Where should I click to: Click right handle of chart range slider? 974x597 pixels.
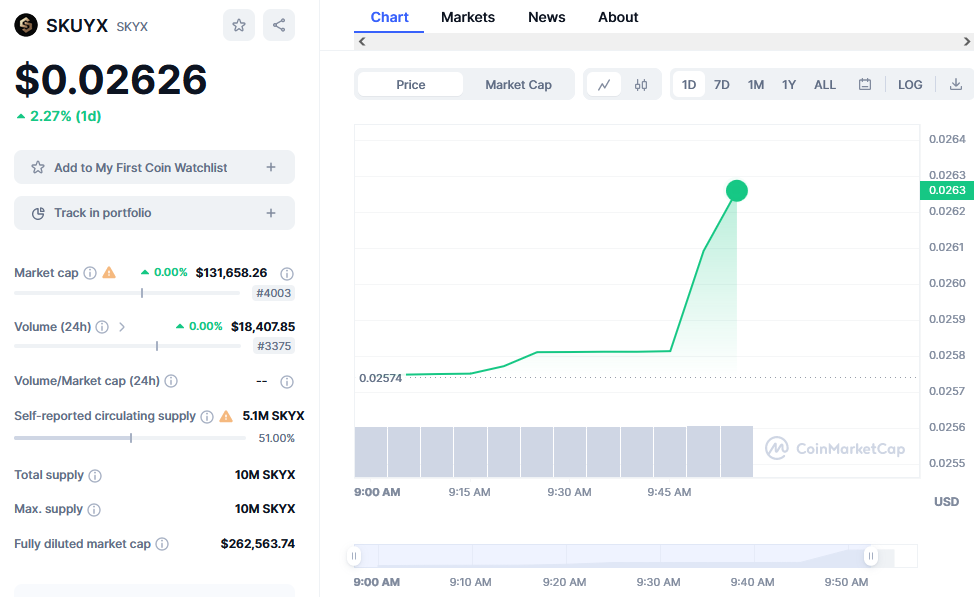tap(871, 556)
